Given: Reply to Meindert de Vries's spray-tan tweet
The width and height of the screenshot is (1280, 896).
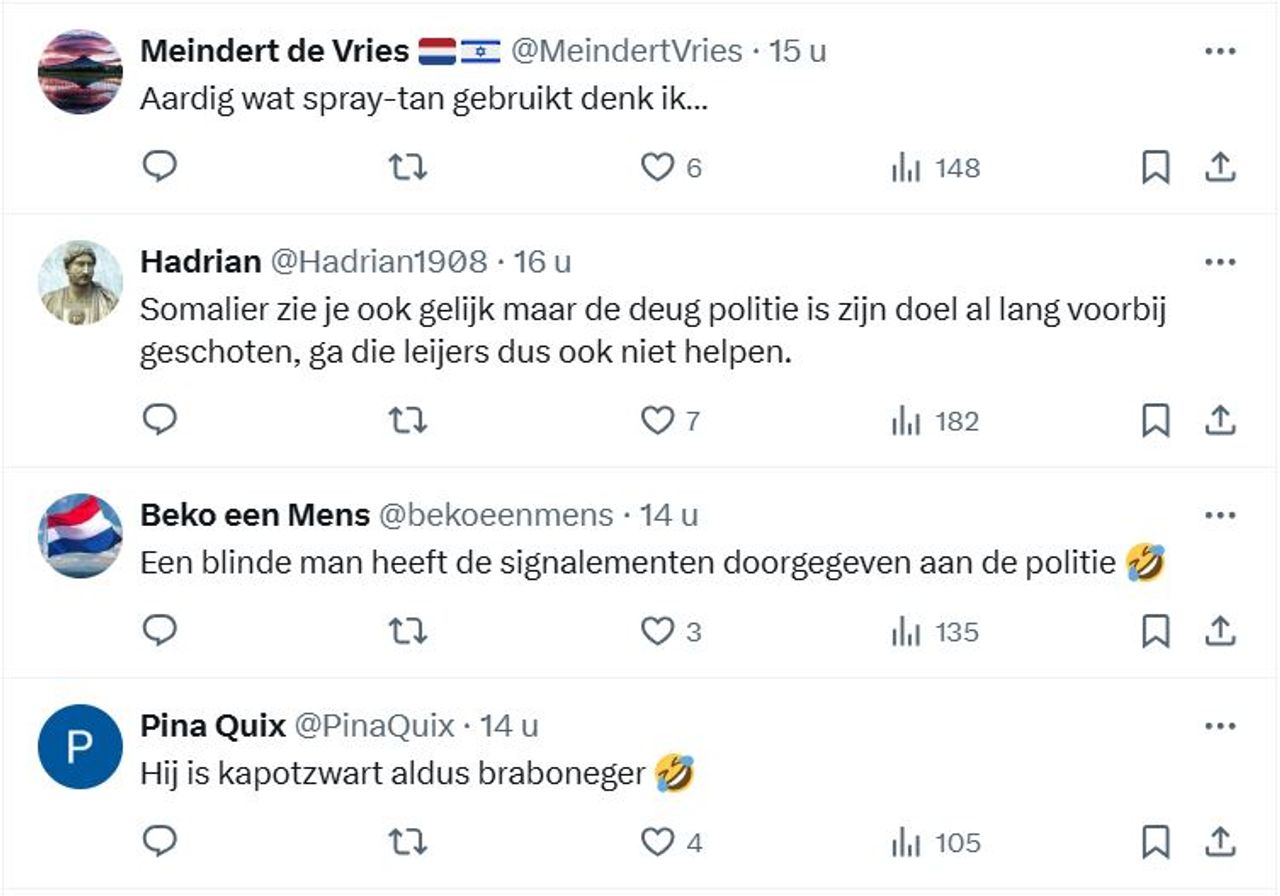Looking at the screenshot, I should (159, 168).
